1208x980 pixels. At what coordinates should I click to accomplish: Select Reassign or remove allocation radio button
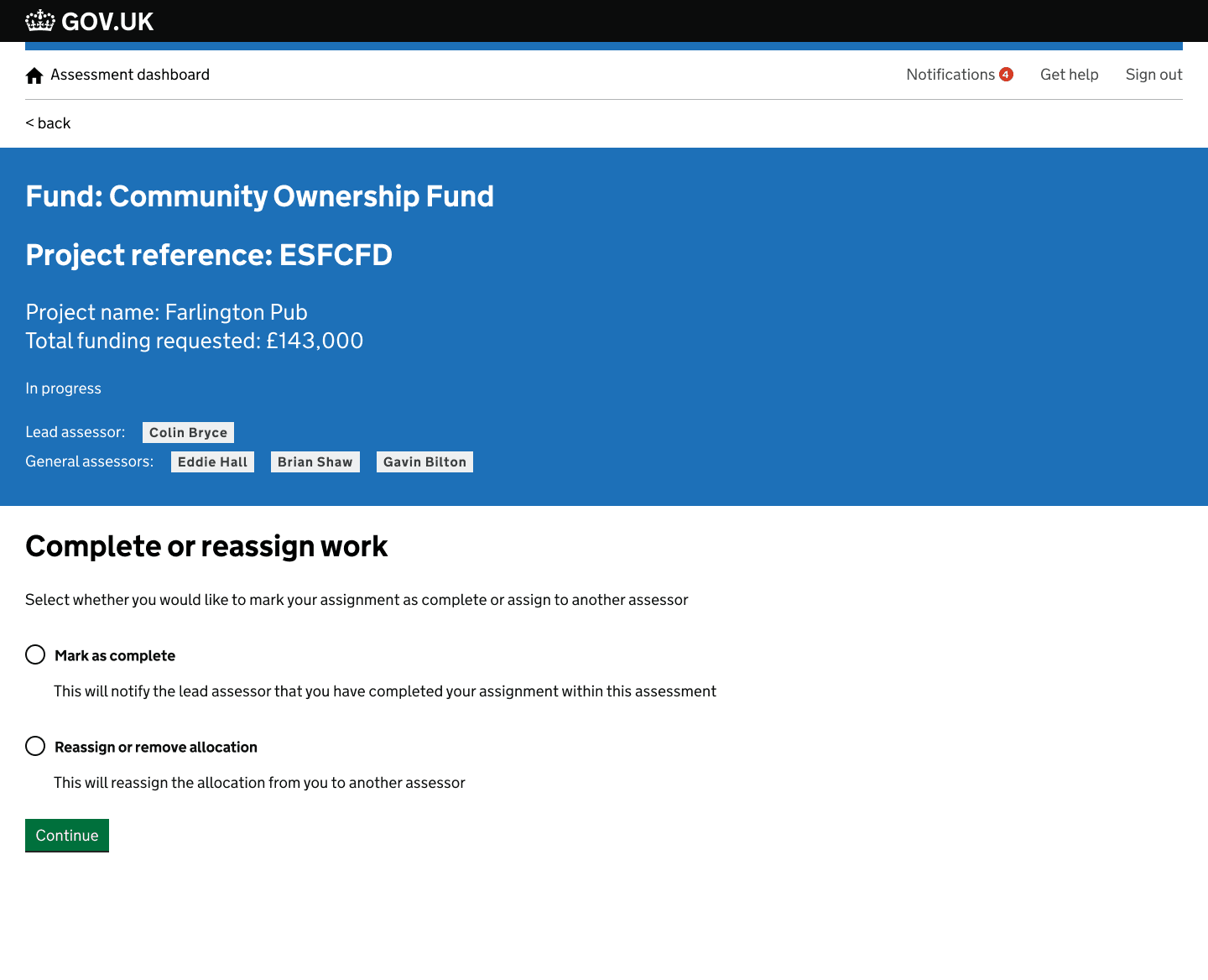35,746
